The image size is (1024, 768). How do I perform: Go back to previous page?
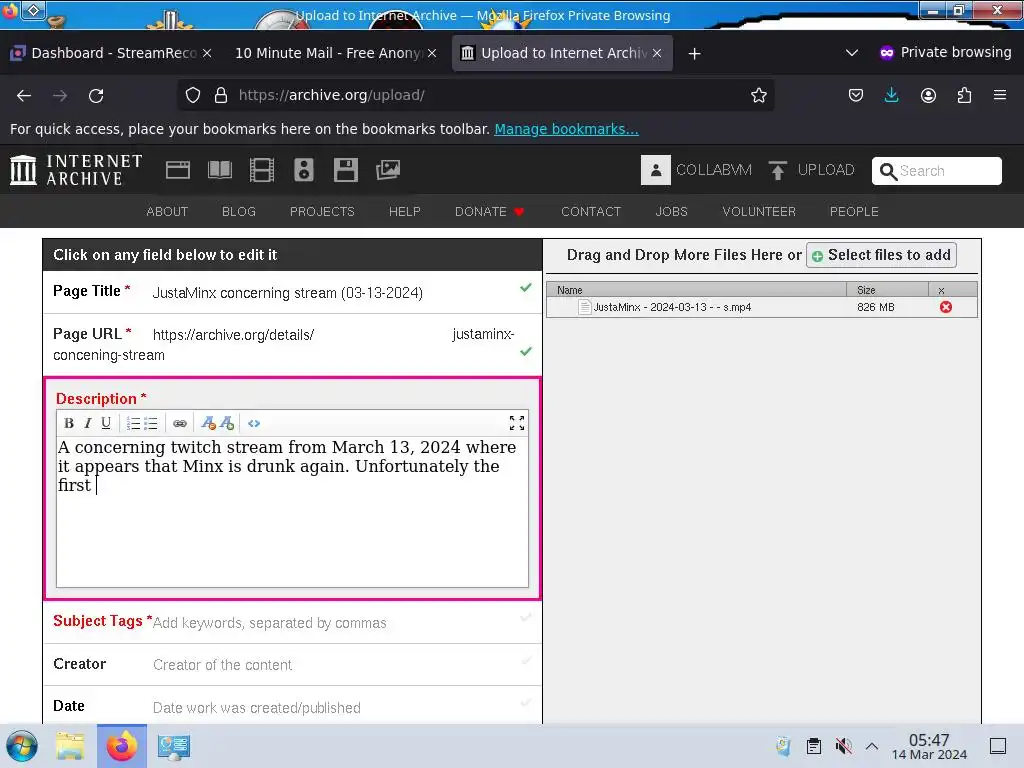pos(24,95)
